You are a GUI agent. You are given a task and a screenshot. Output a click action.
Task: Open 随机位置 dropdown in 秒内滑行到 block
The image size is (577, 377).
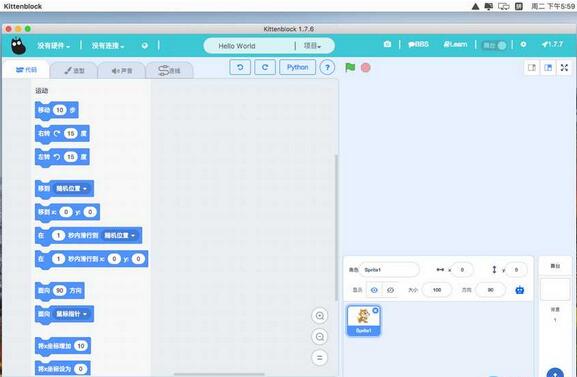pos(120,235)
